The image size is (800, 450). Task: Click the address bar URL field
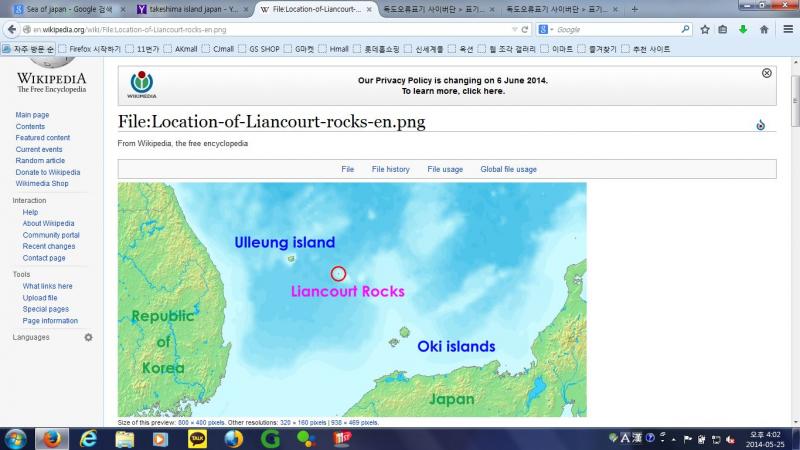[x=270, y=30]
